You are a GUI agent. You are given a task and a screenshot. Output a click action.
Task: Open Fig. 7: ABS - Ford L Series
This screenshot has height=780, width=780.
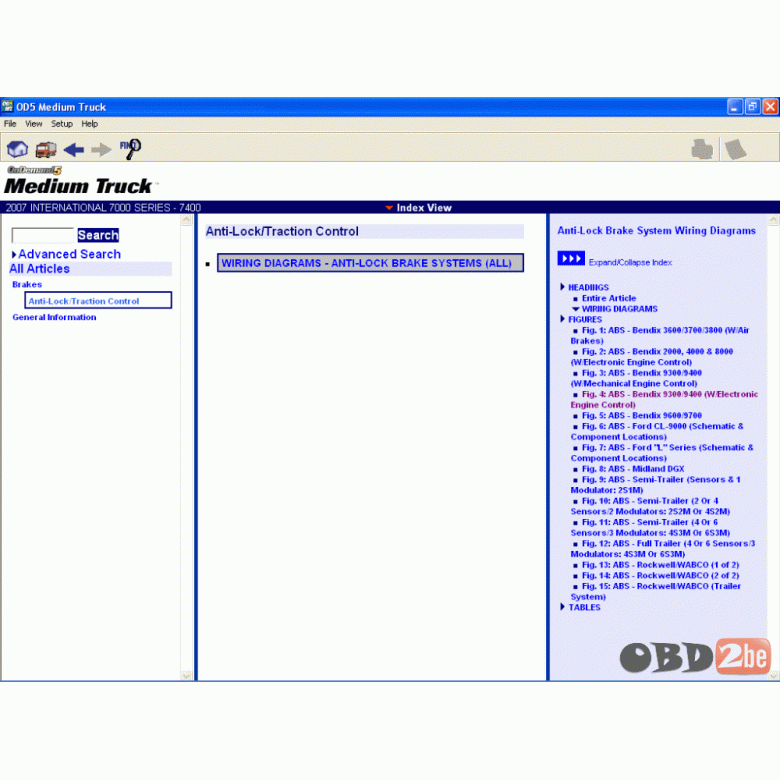pos(662,453)
